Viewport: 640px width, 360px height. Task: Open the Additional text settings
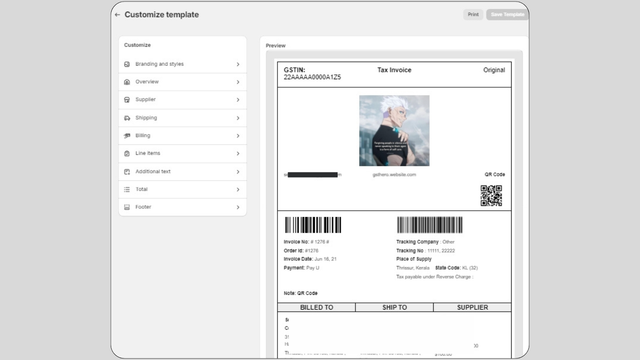pyautogui.click(x=182, y=172)
